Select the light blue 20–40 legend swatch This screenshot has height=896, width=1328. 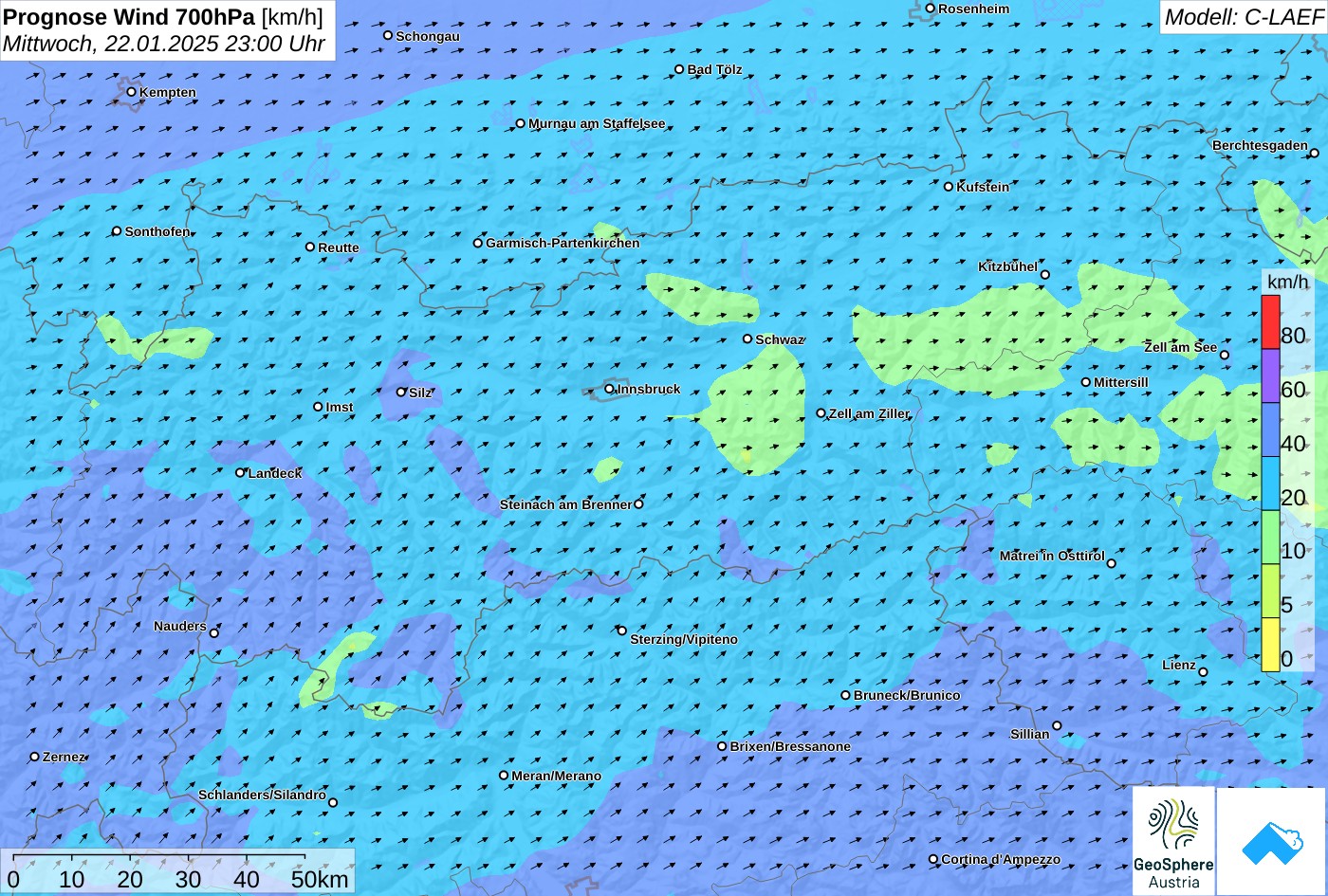point(1270,484)
